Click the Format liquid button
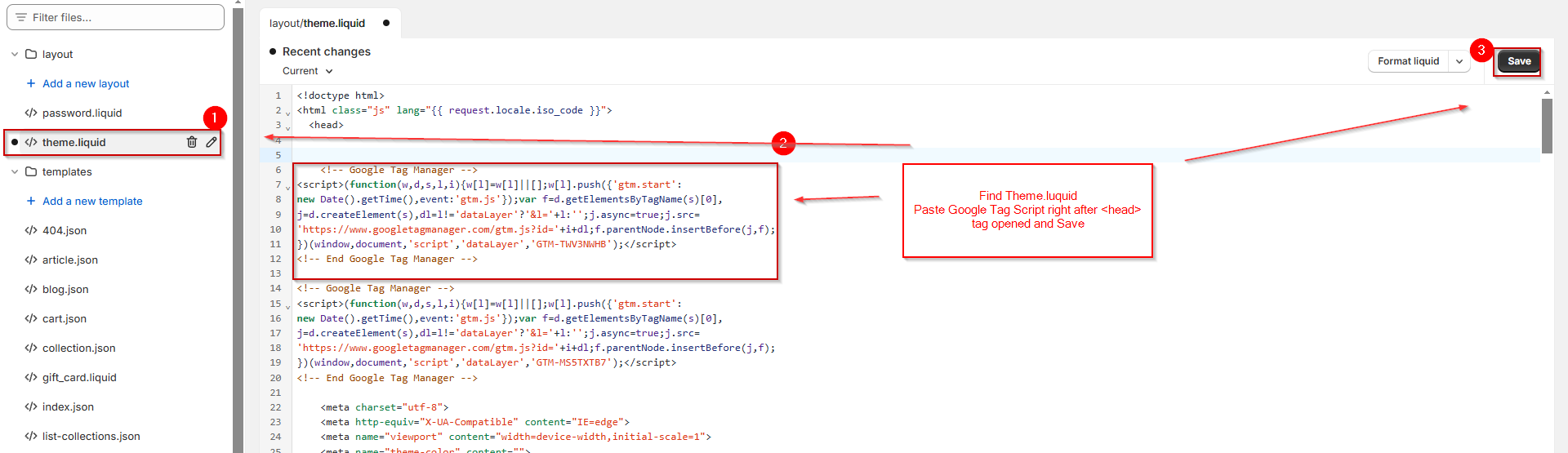 pyautogui.click(x=1408, y=61)
